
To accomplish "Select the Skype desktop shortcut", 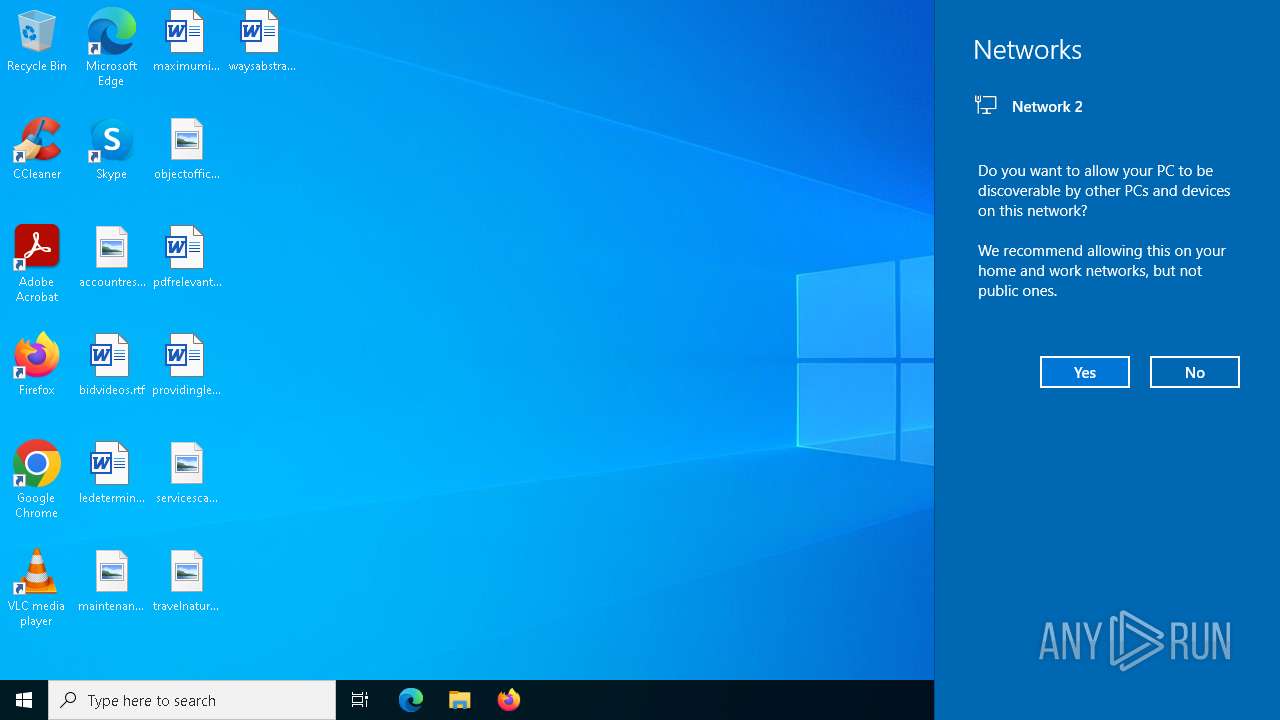I will click(111, 149).
